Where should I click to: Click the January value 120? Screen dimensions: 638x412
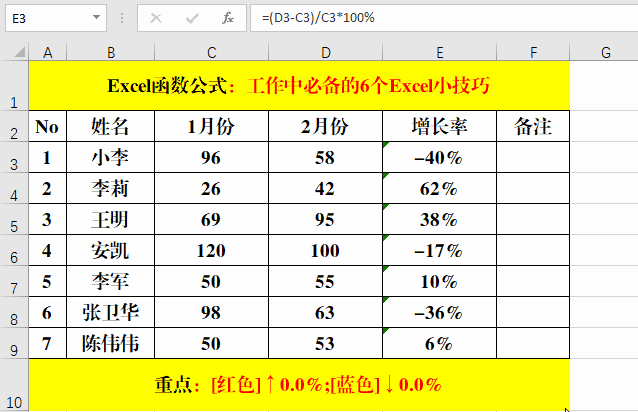pyautogui.click(x=212, y=250)
